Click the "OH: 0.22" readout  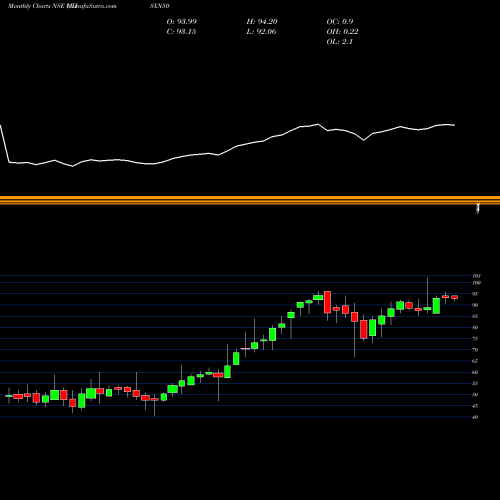click(342, 32)
